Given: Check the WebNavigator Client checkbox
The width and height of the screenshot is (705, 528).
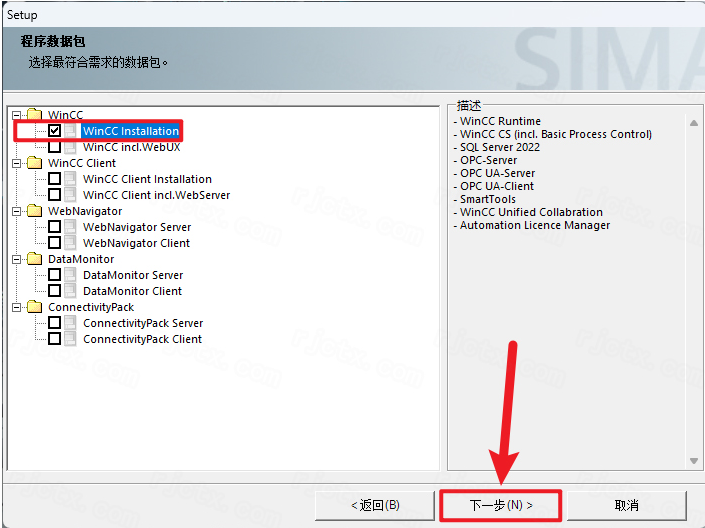Looking at the screenshot, I should pos(54,243).
